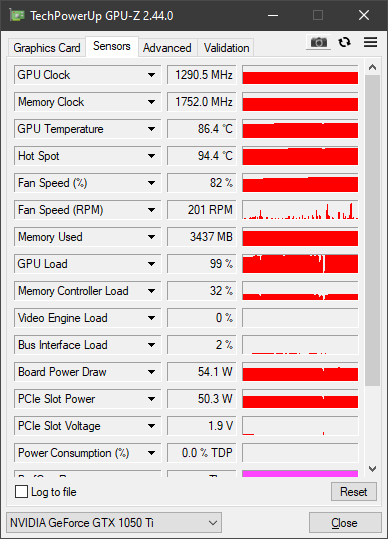
Task: Enable the Log to file checkbox
Action: point(21,492)
